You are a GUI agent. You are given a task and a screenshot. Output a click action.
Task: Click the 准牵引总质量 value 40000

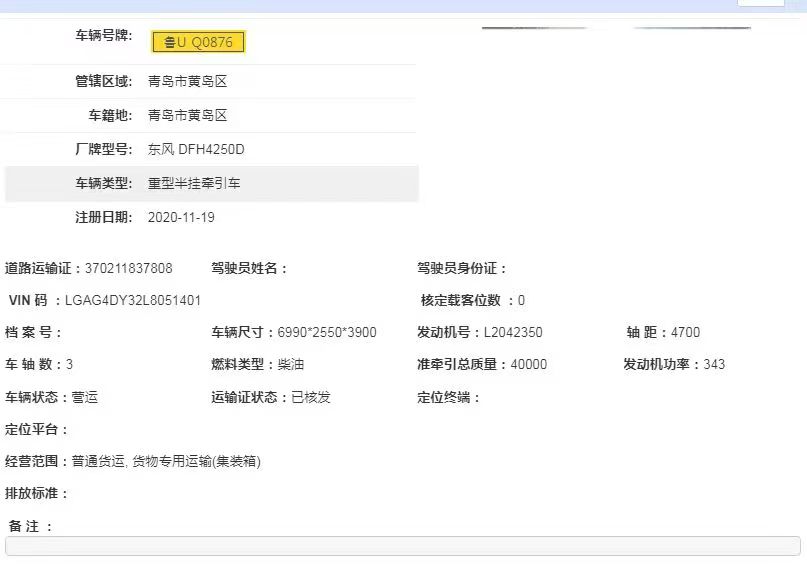tap(528, 364)
